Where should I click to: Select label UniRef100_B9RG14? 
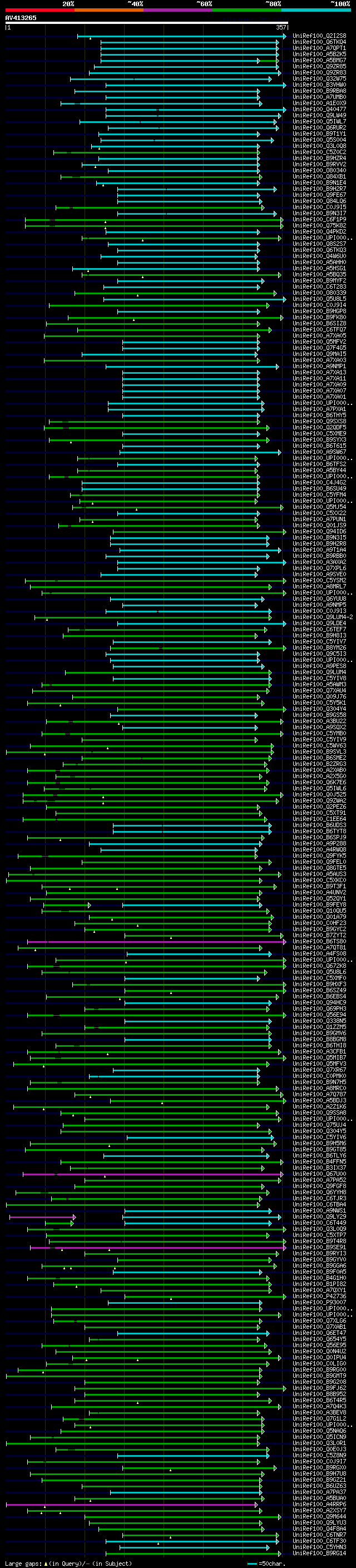click(x=319, y=1554)
